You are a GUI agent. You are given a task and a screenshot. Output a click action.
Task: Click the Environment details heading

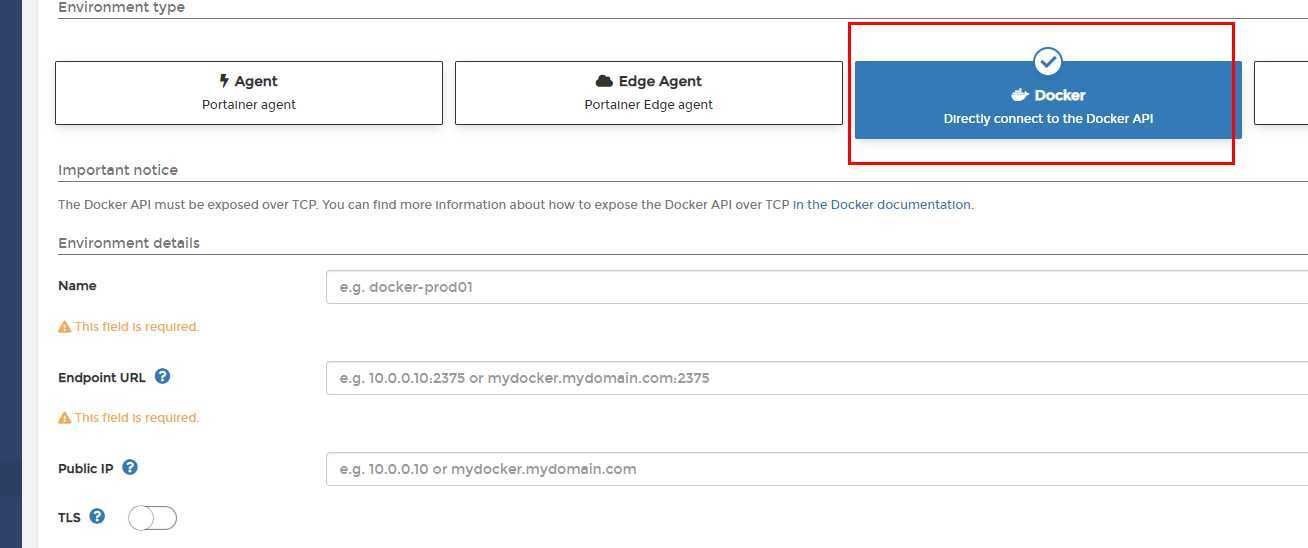[x=129, y=243]
